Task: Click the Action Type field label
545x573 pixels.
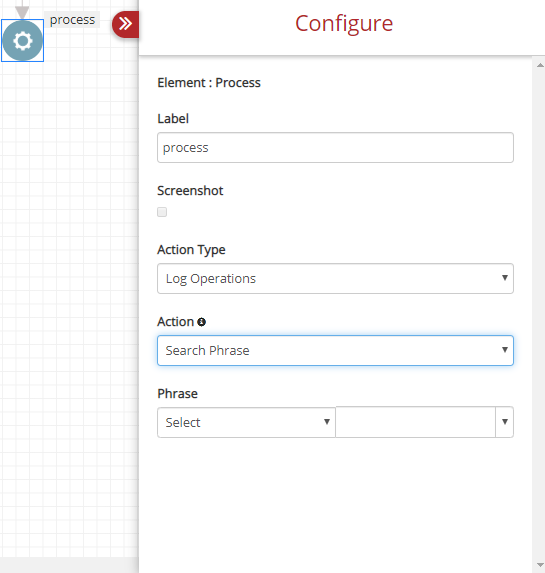Action: pos(191,250)
